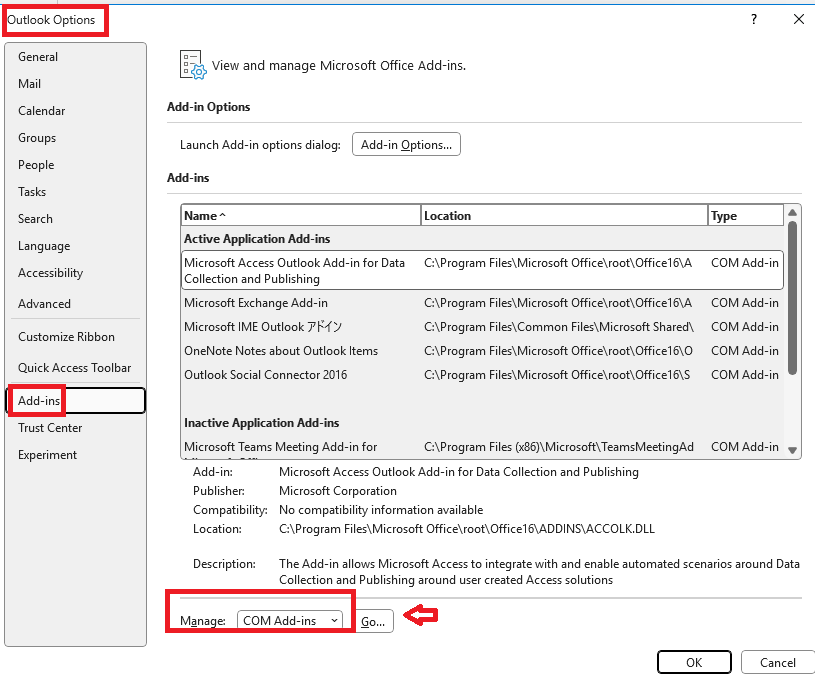The image size is (815, 677).
Task: Sort add-ins by Type column header
Action: [x=745, y=215]
